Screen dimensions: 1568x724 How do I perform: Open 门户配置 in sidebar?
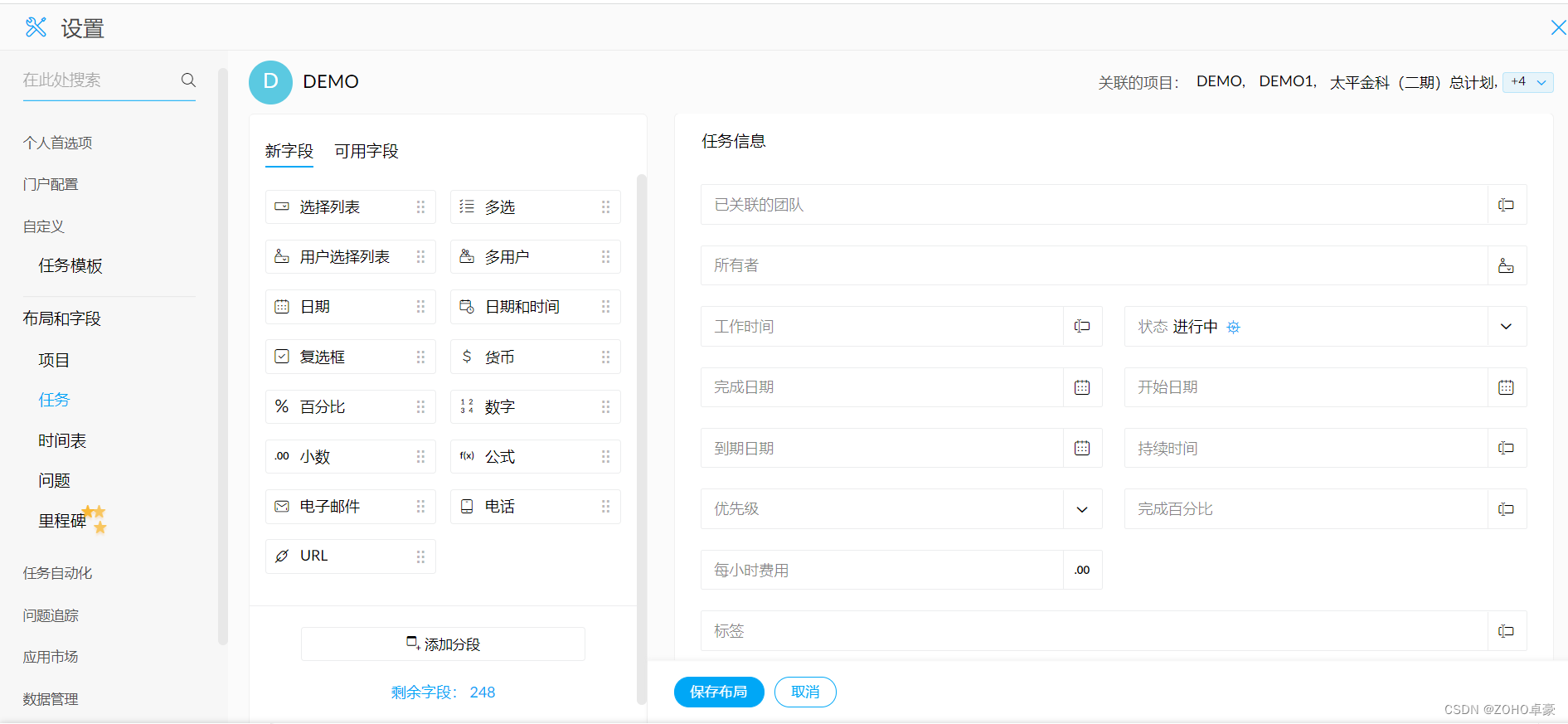51,184
